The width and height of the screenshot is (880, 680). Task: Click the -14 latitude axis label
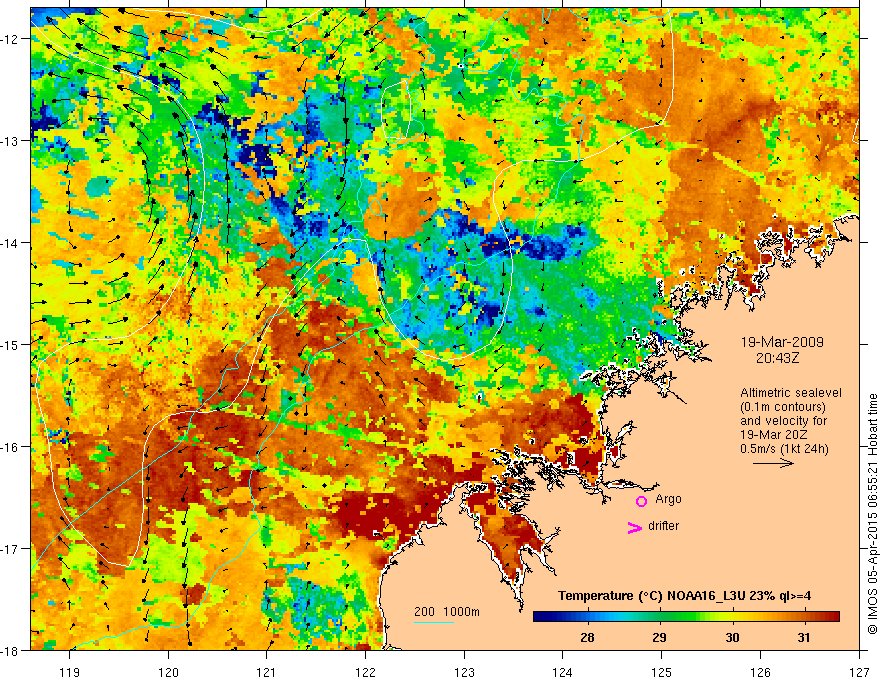pos(10,242)
